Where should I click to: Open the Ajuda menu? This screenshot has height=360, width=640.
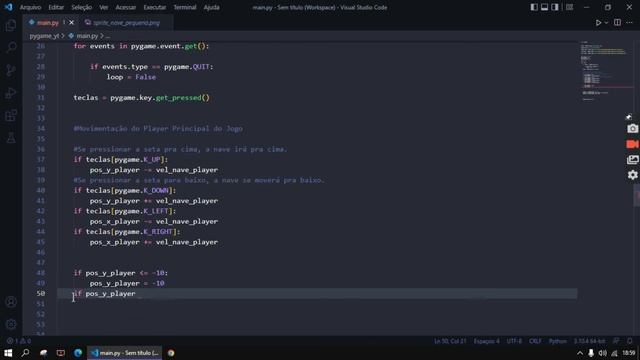point(211,7)
